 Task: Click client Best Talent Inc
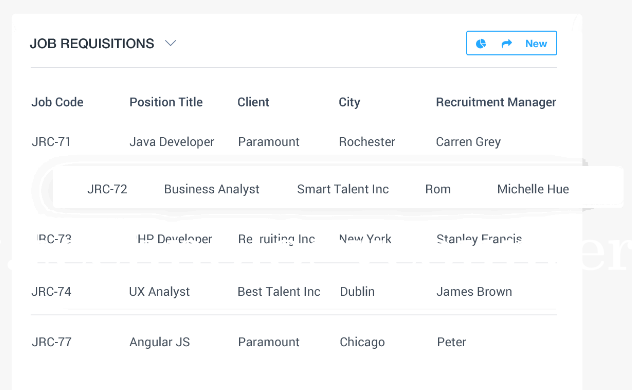coord(279,291)
